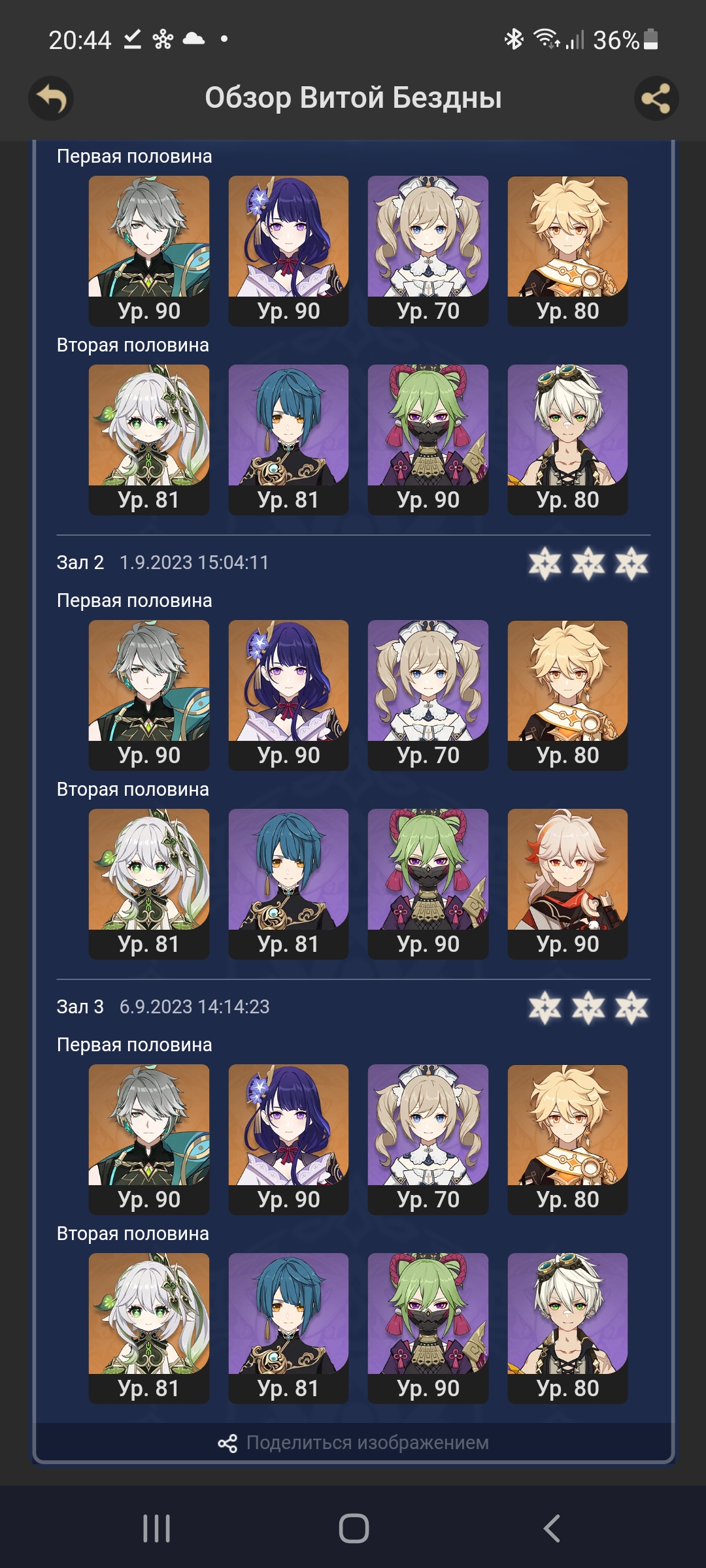Tap the share icon at top right

pyautogui.click(x=656, y=99)
